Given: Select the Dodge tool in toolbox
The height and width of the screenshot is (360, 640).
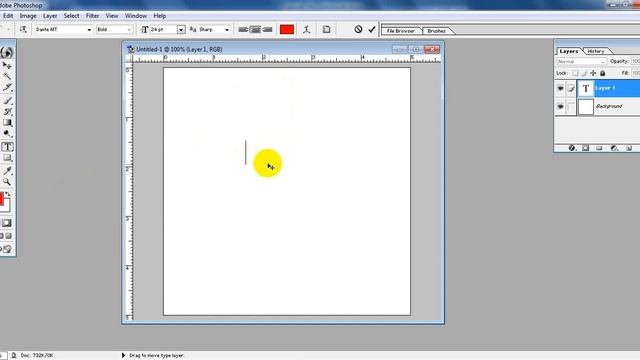Looking at the screenshot, I should point(7,133).
